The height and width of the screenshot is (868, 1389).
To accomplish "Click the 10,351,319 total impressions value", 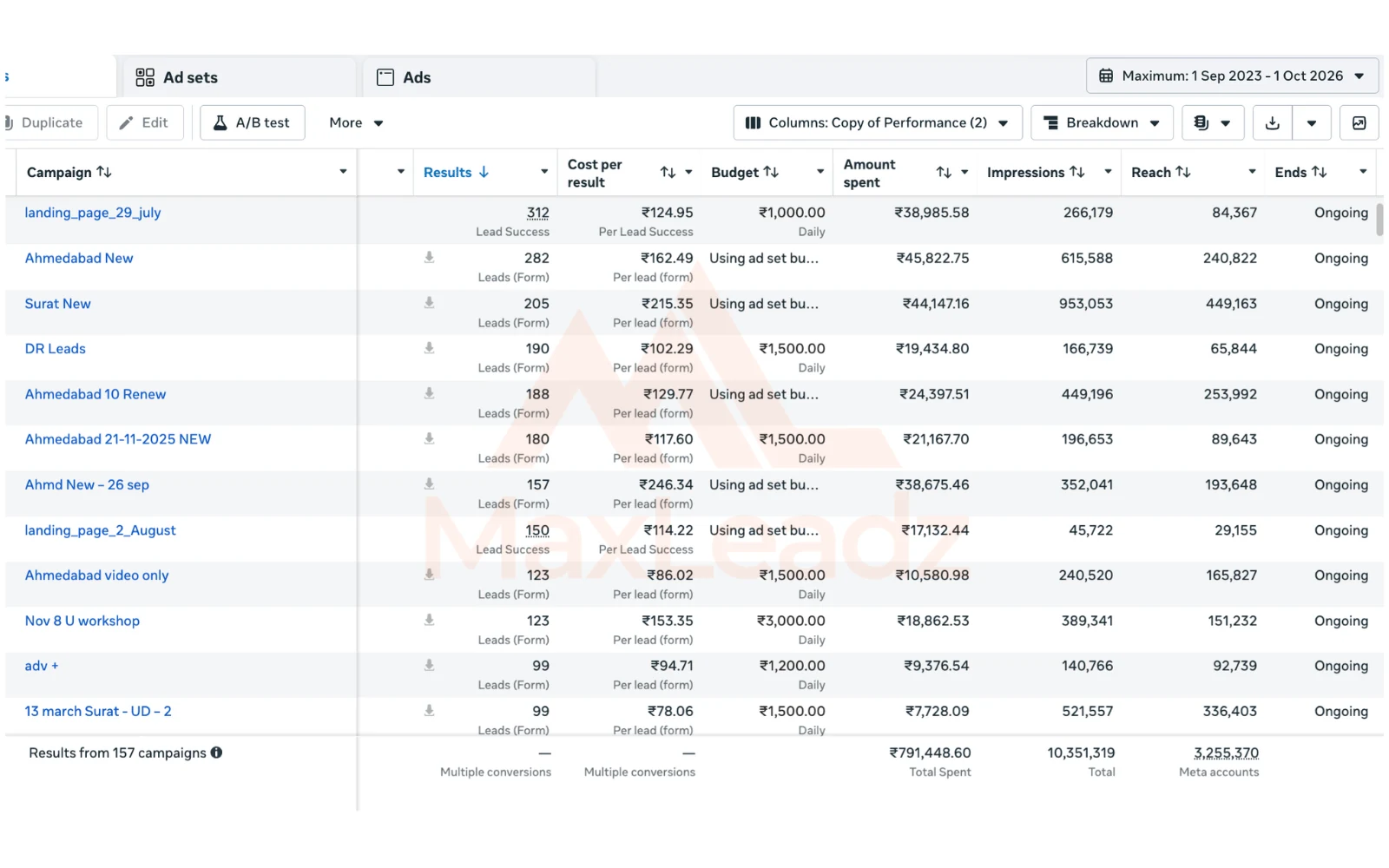I will [1081, 753].
